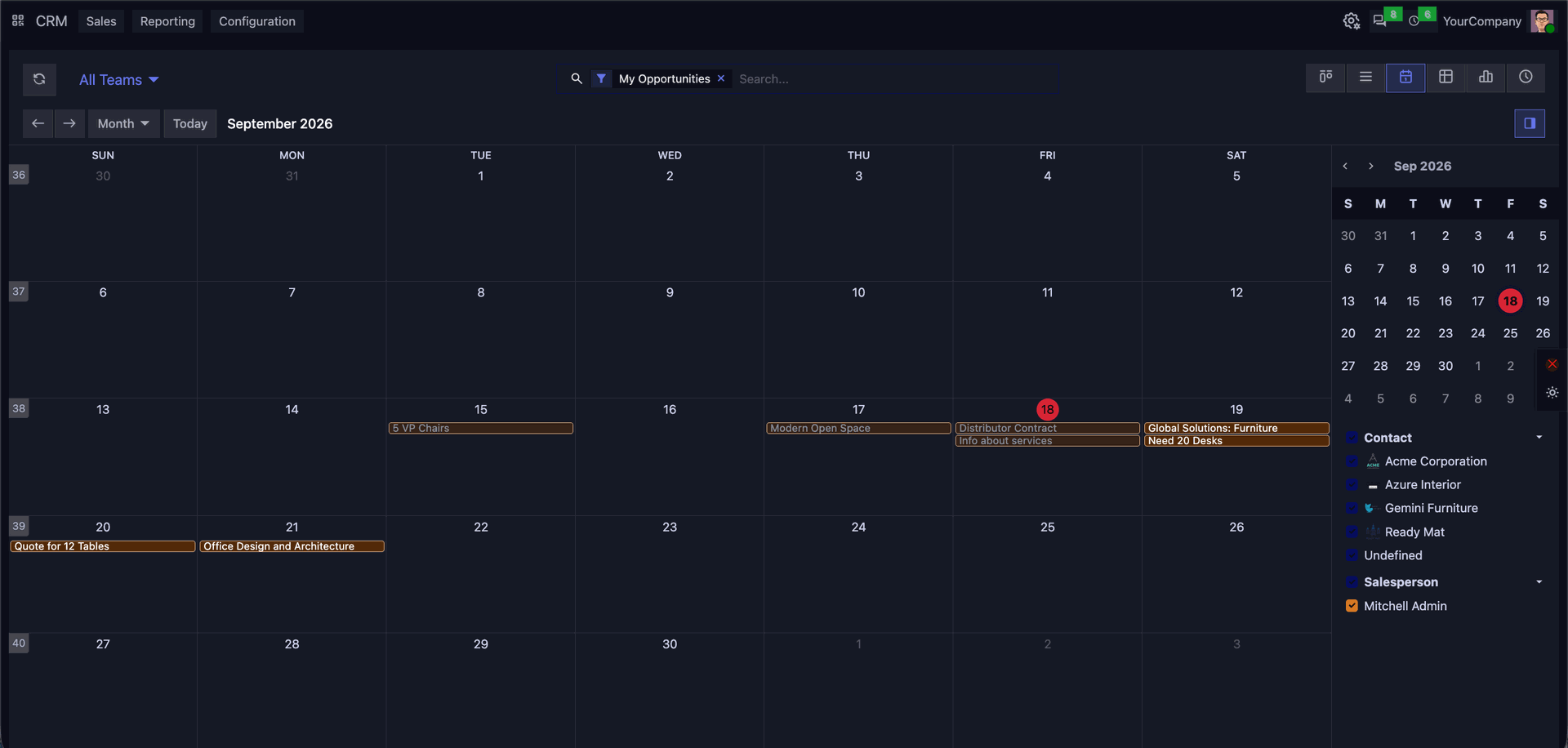The width and height of the screenshot is (1568, 748).
Task: Click the search magnifier icon
Action: [x=577, y=78]
